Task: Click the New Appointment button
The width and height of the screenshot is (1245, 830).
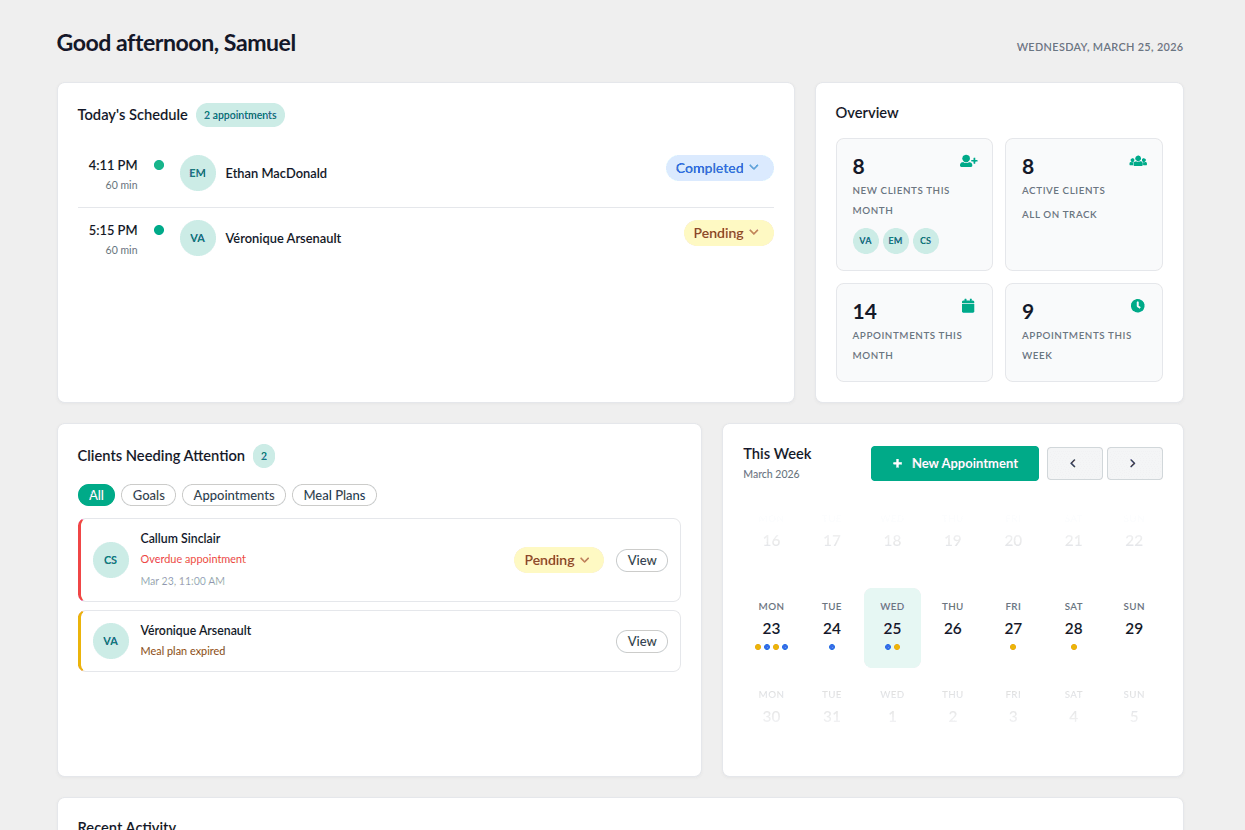Action: (954, 463)
